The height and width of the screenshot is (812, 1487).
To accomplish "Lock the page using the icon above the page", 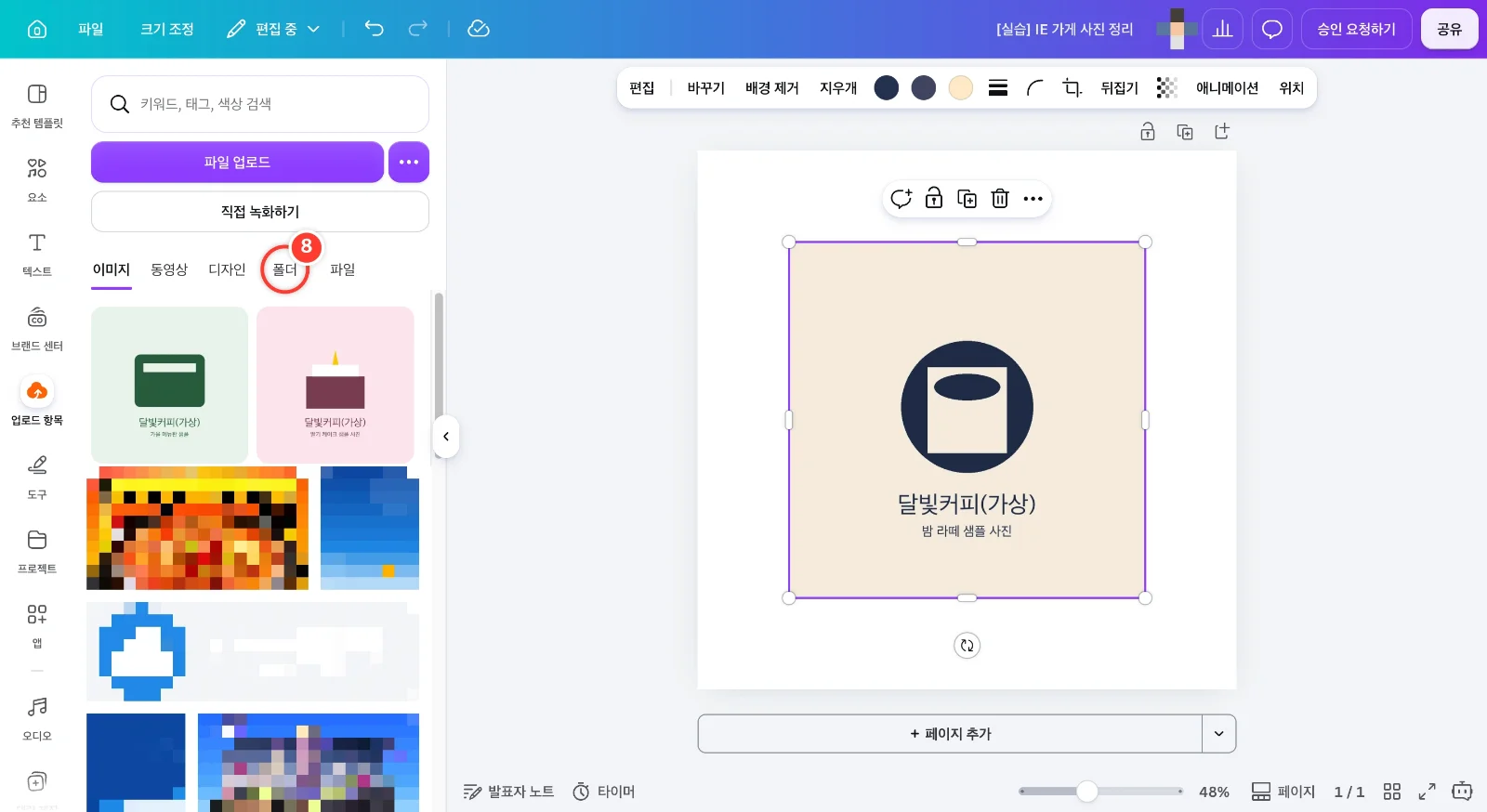I will click(1148, 132).
